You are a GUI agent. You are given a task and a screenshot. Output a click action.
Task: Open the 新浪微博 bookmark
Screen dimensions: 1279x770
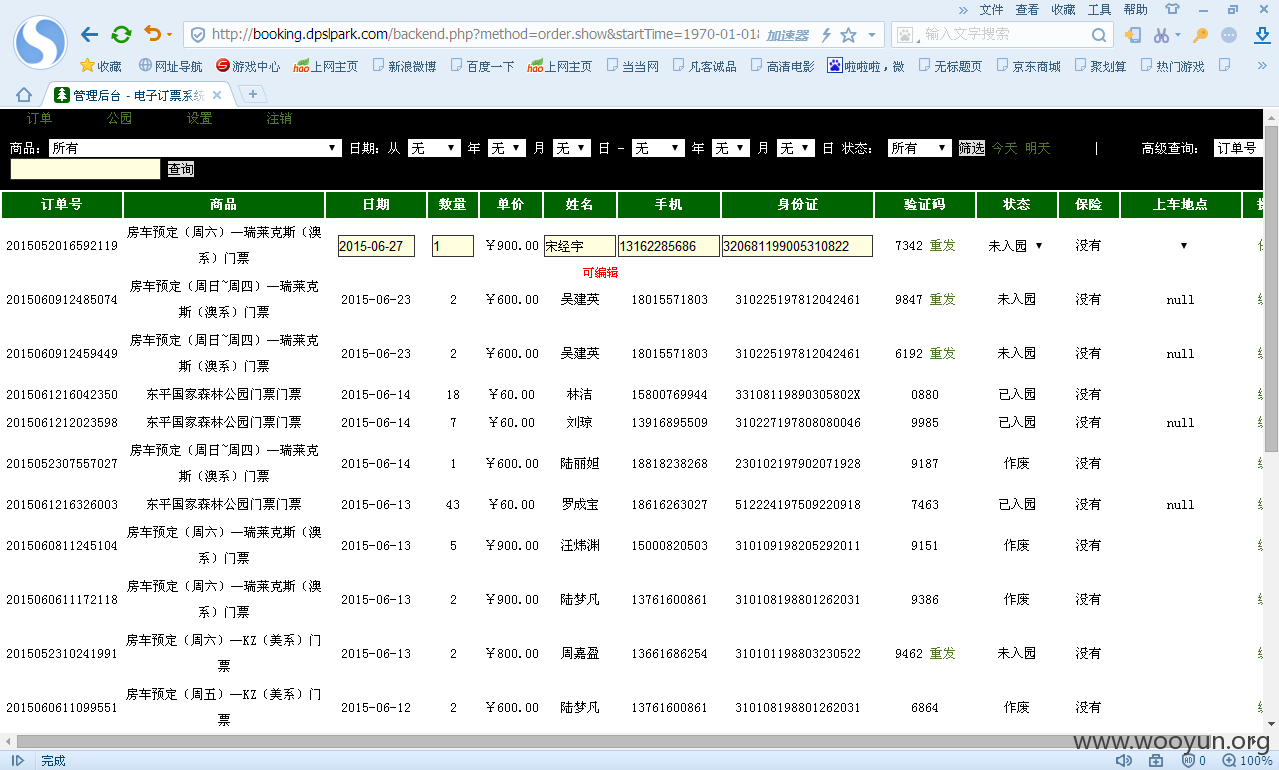click(x=404, y=66)
